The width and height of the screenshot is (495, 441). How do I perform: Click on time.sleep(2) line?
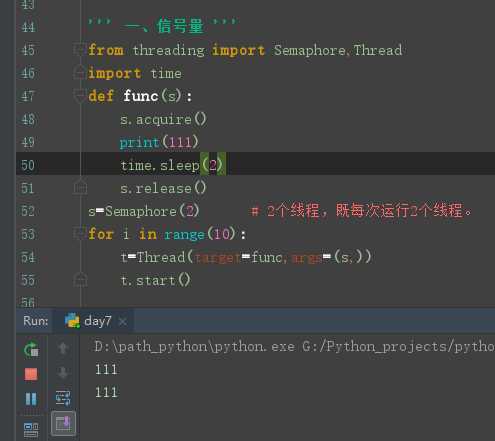pos(172,165)
